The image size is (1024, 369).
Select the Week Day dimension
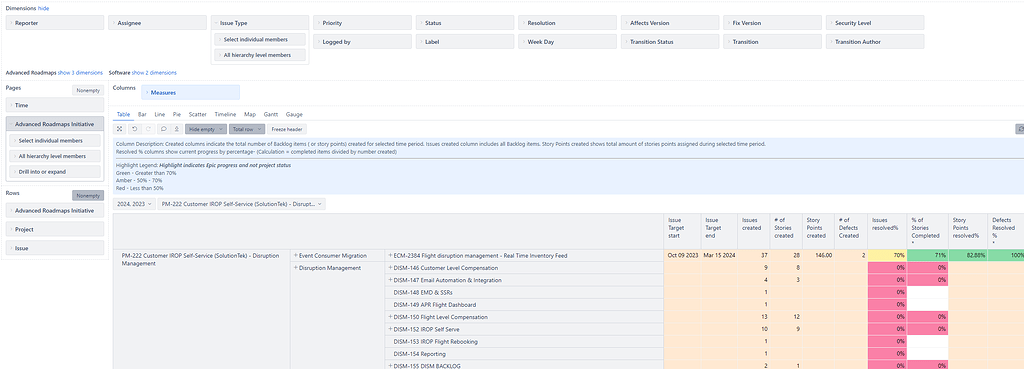point(568,41)
